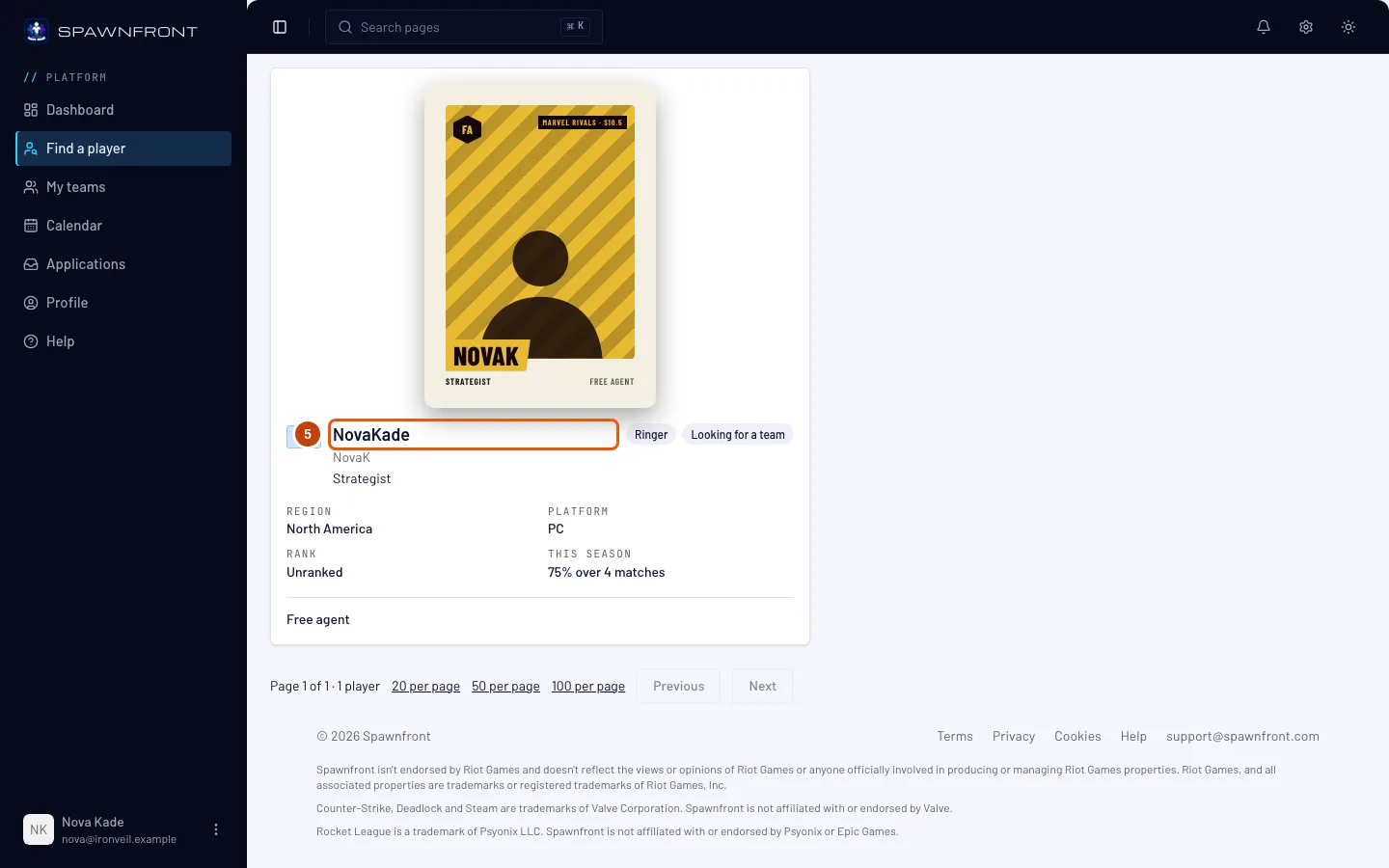The height and width of the screenshot is (868, 1389).
Task: Open Terms footer link
Action: pyautogui.click(x=955, y=737)
